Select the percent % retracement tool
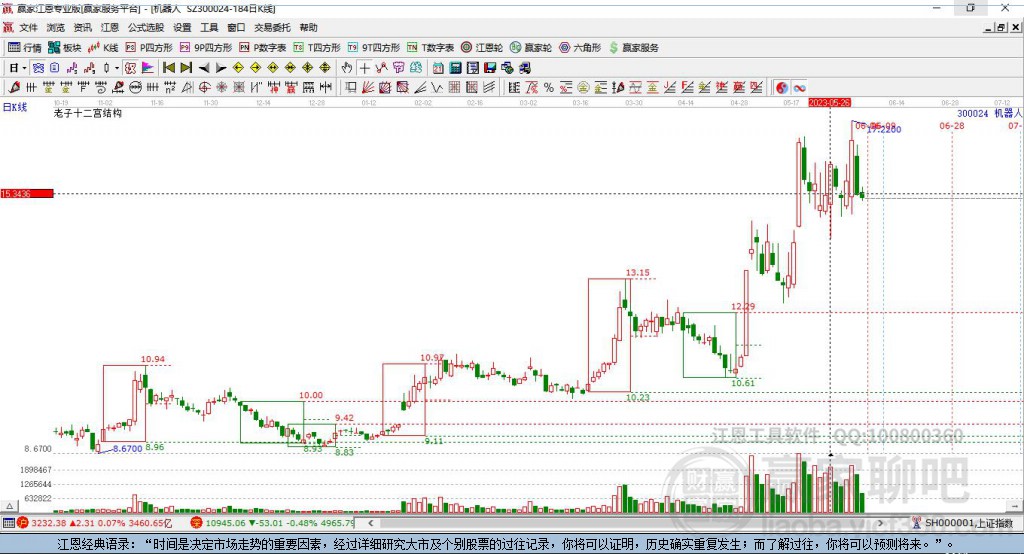 pos(549,88)
